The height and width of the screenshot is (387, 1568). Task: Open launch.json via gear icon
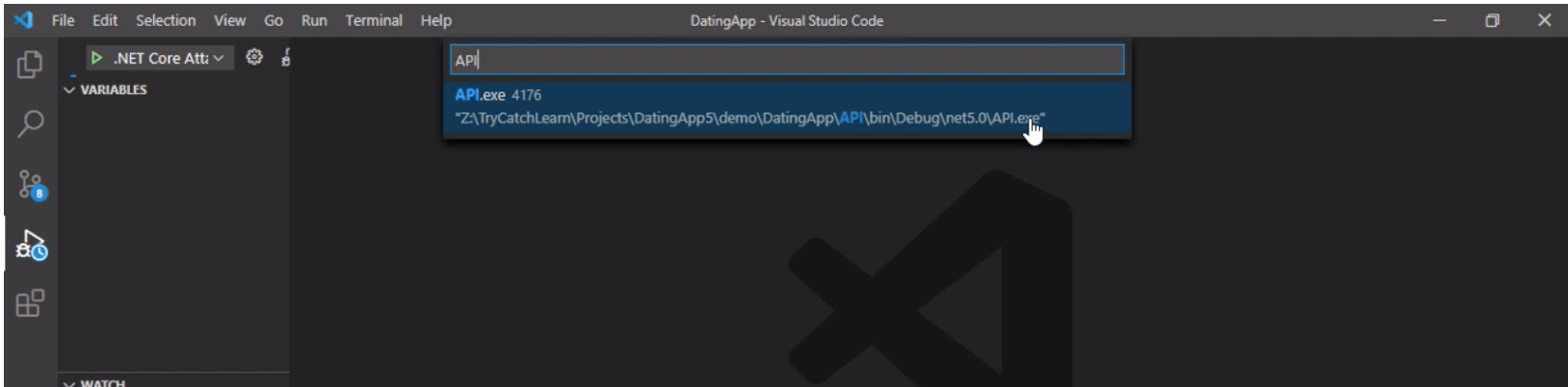point(254,58)
